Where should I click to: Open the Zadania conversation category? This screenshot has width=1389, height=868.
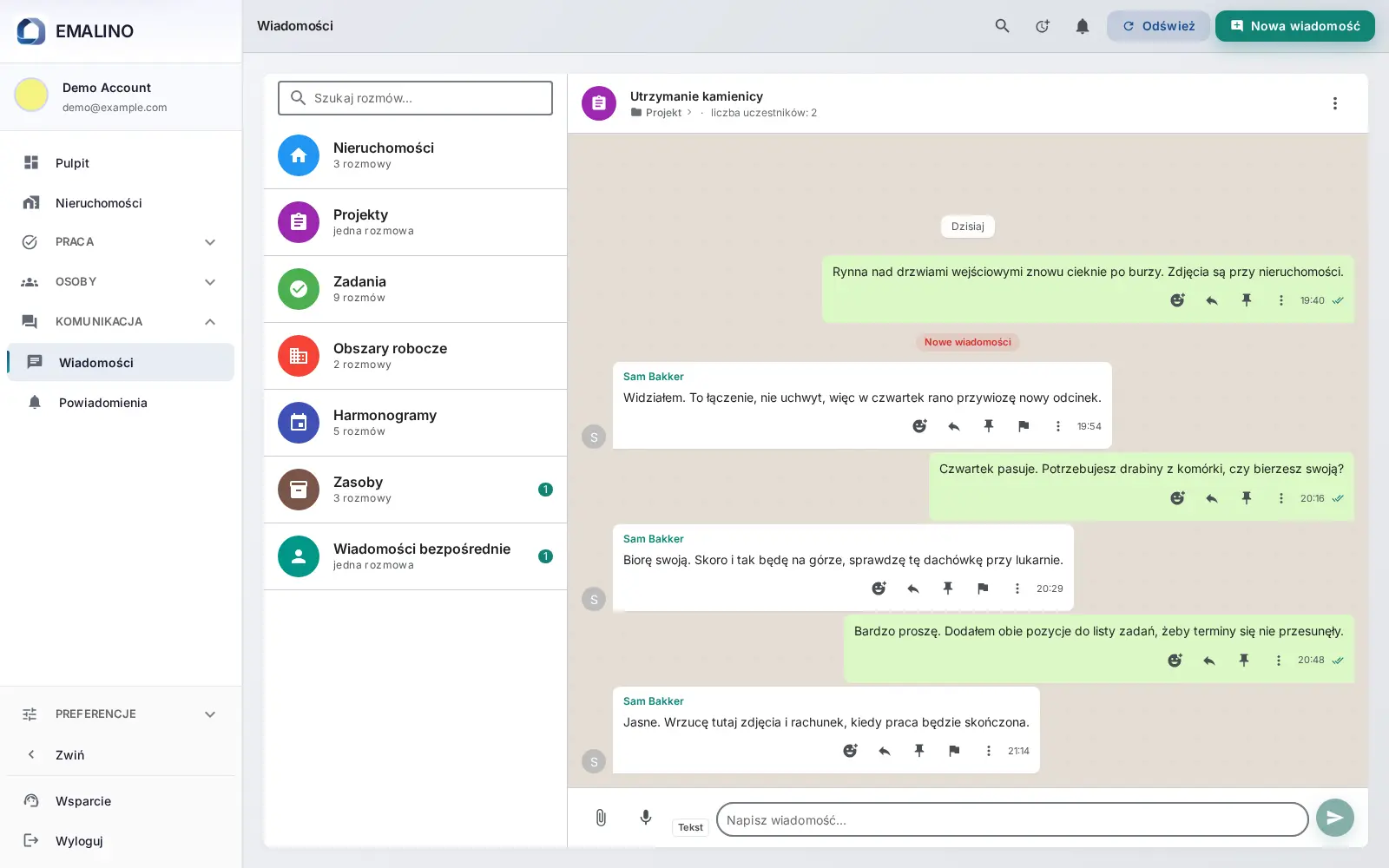coord(415,289)
